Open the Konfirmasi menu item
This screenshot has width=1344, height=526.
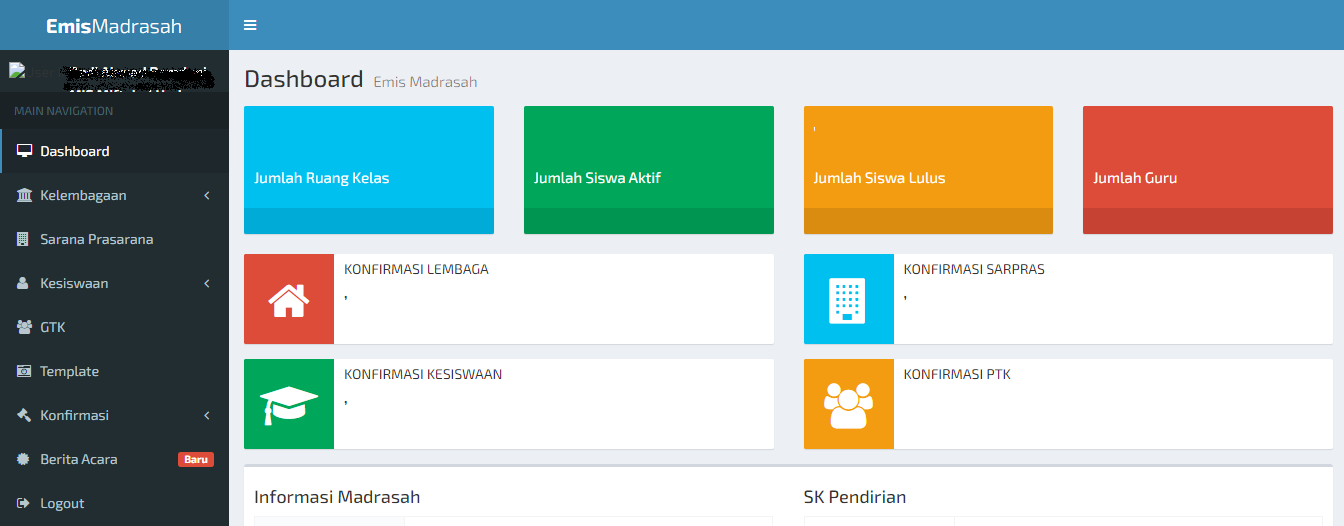click(115, 415)
